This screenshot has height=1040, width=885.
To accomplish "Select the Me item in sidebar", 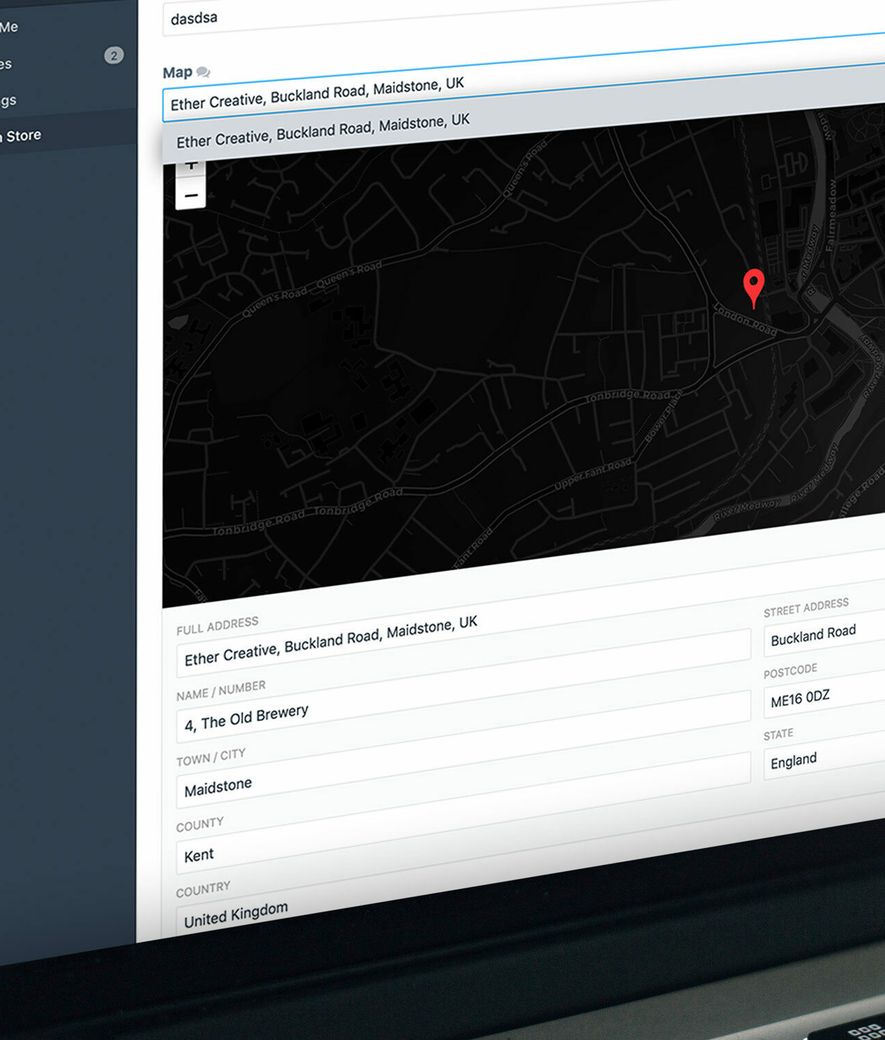I will click(10, 27).
